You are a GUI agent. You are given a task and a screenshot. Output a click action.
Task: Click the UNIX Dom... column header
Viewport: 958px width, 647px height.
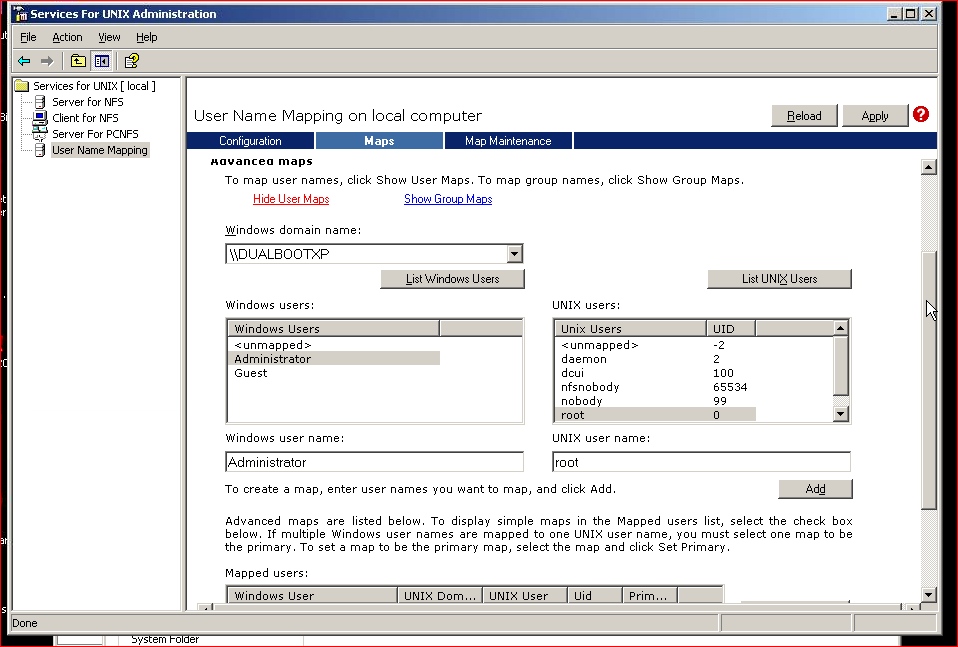click(440, 595)
